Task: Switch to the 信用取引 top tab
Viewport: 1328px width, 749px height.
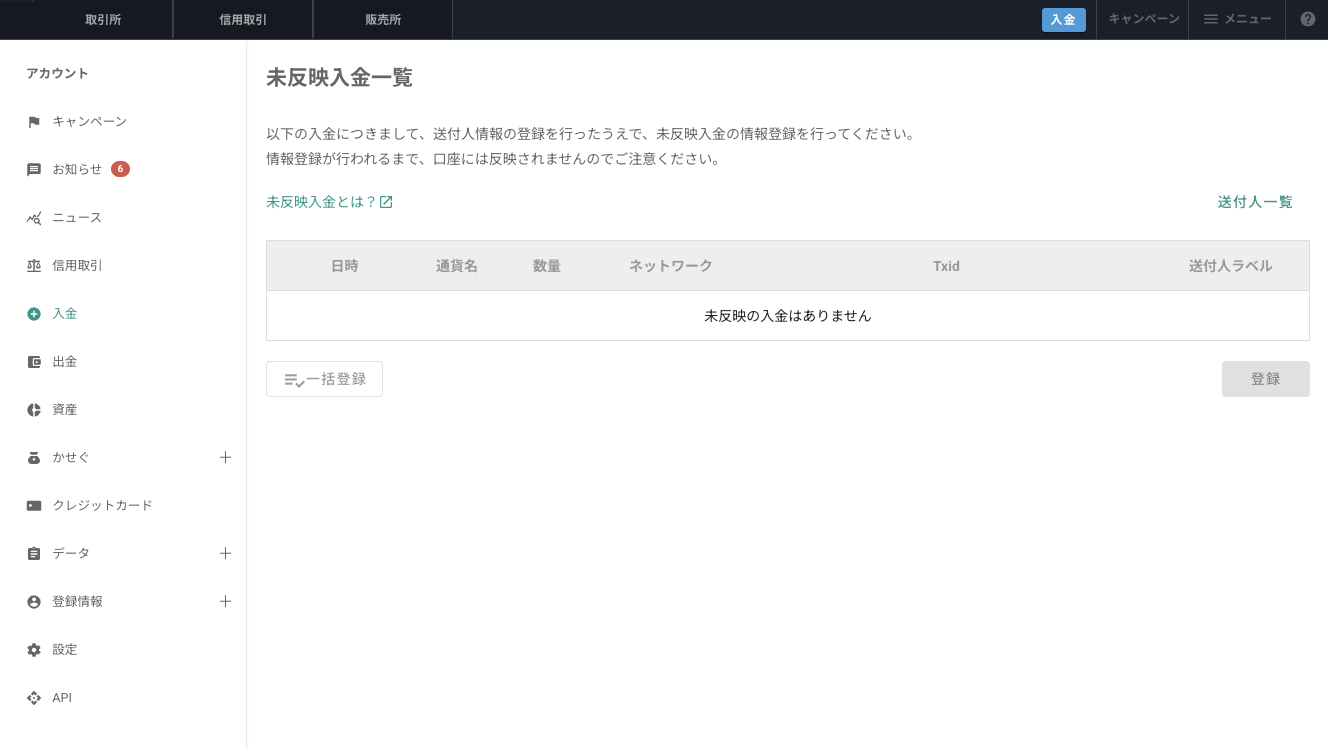Action: click(243, 19)
